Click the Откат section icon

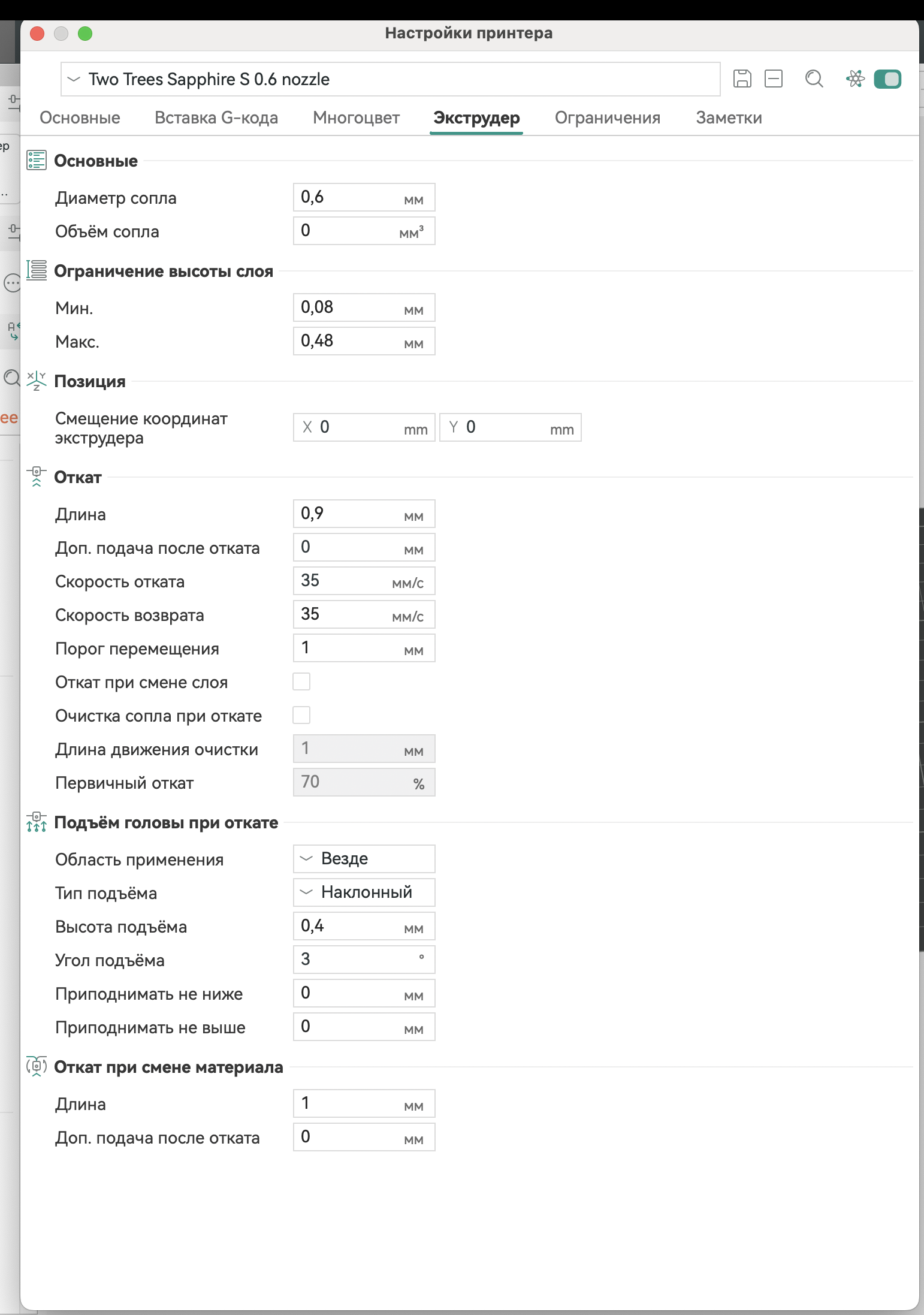pyautogui.click(x=37, y=477)
